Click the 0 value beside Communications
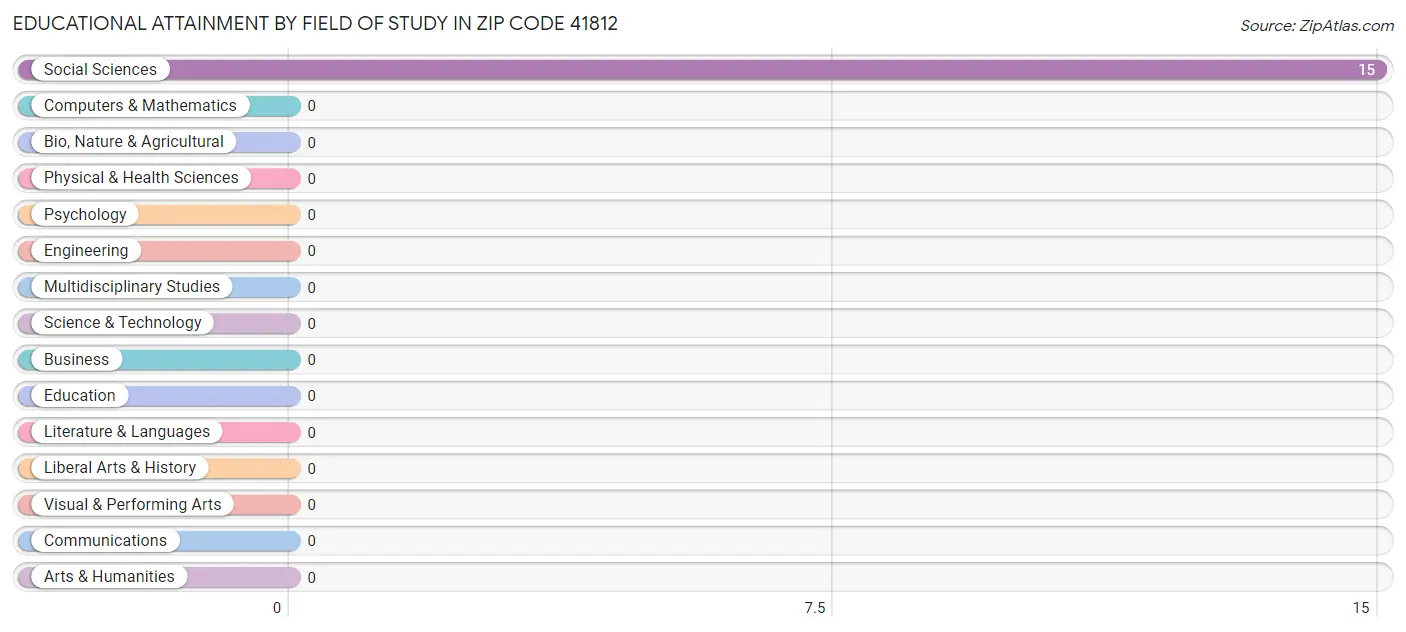Image resolution: width=1406 pixels, height=632 pixels. click(312, 541)
